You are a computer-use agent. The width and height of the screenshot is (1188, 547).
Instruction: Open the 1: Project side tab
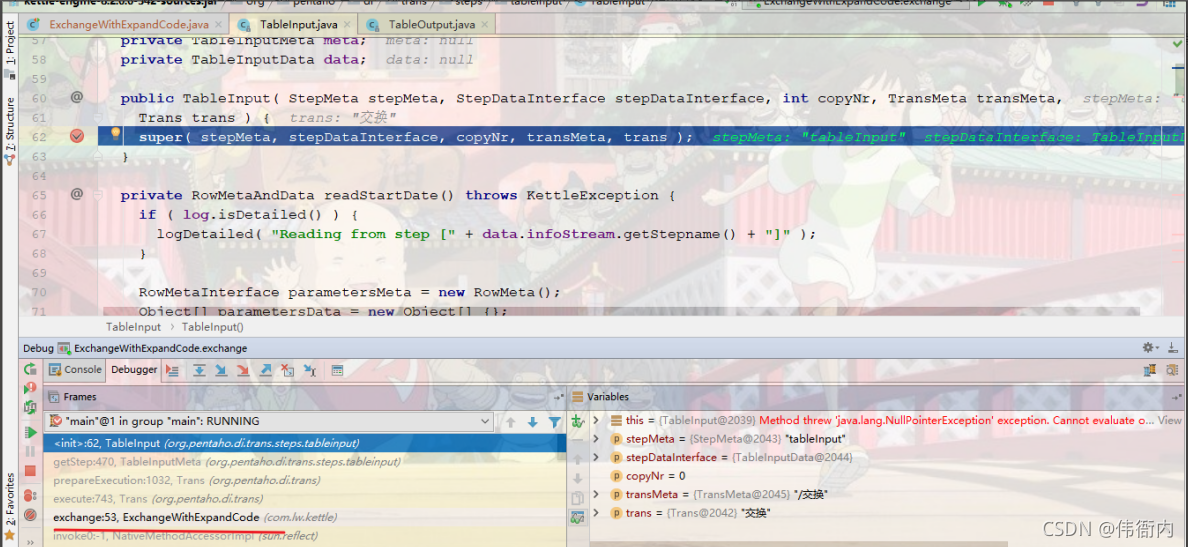click(x=10, y=49)
